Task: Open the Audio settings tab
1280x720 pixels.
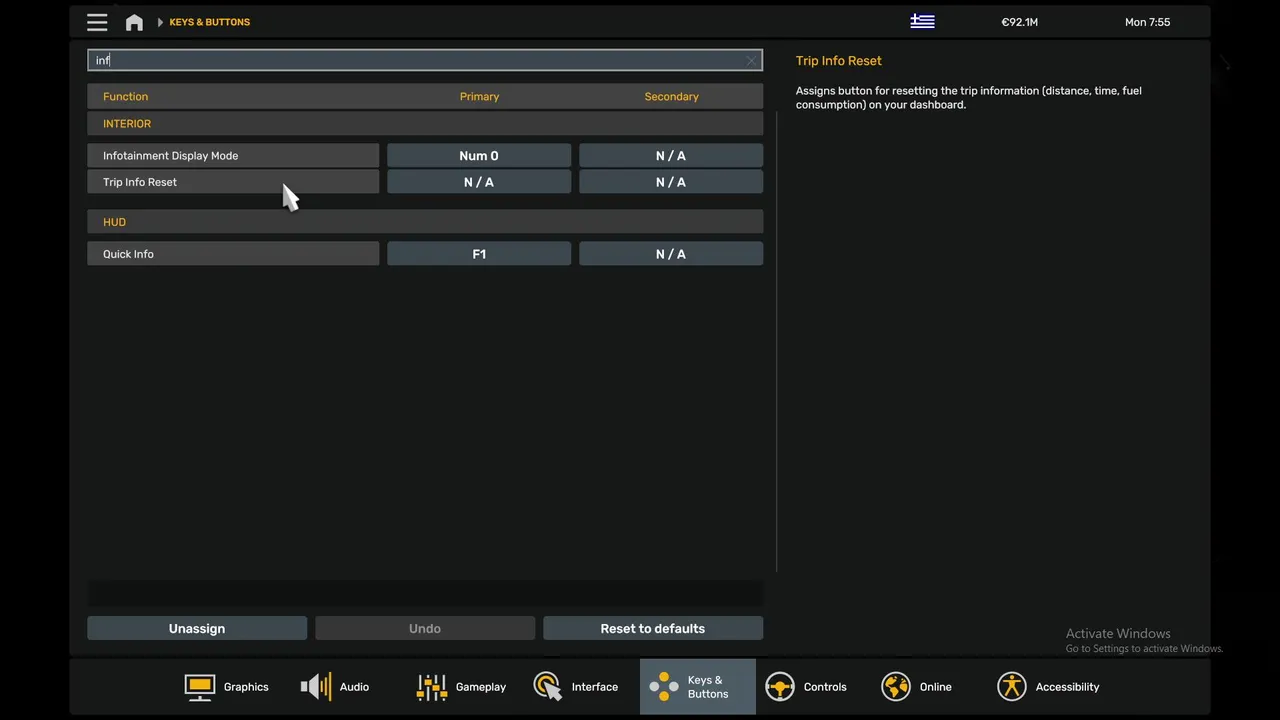Action: click(335, 687)
